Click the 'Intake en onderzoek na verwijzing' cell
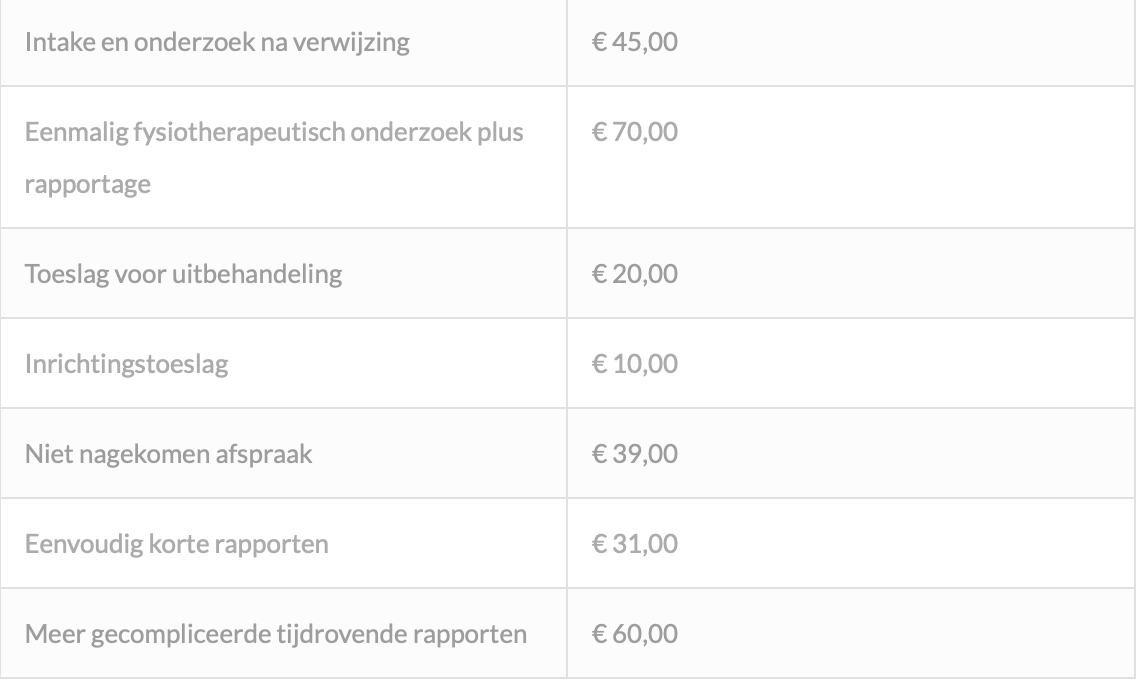Screen dimensions: 1136x682 pyautogui.click(x=217, y=44)
